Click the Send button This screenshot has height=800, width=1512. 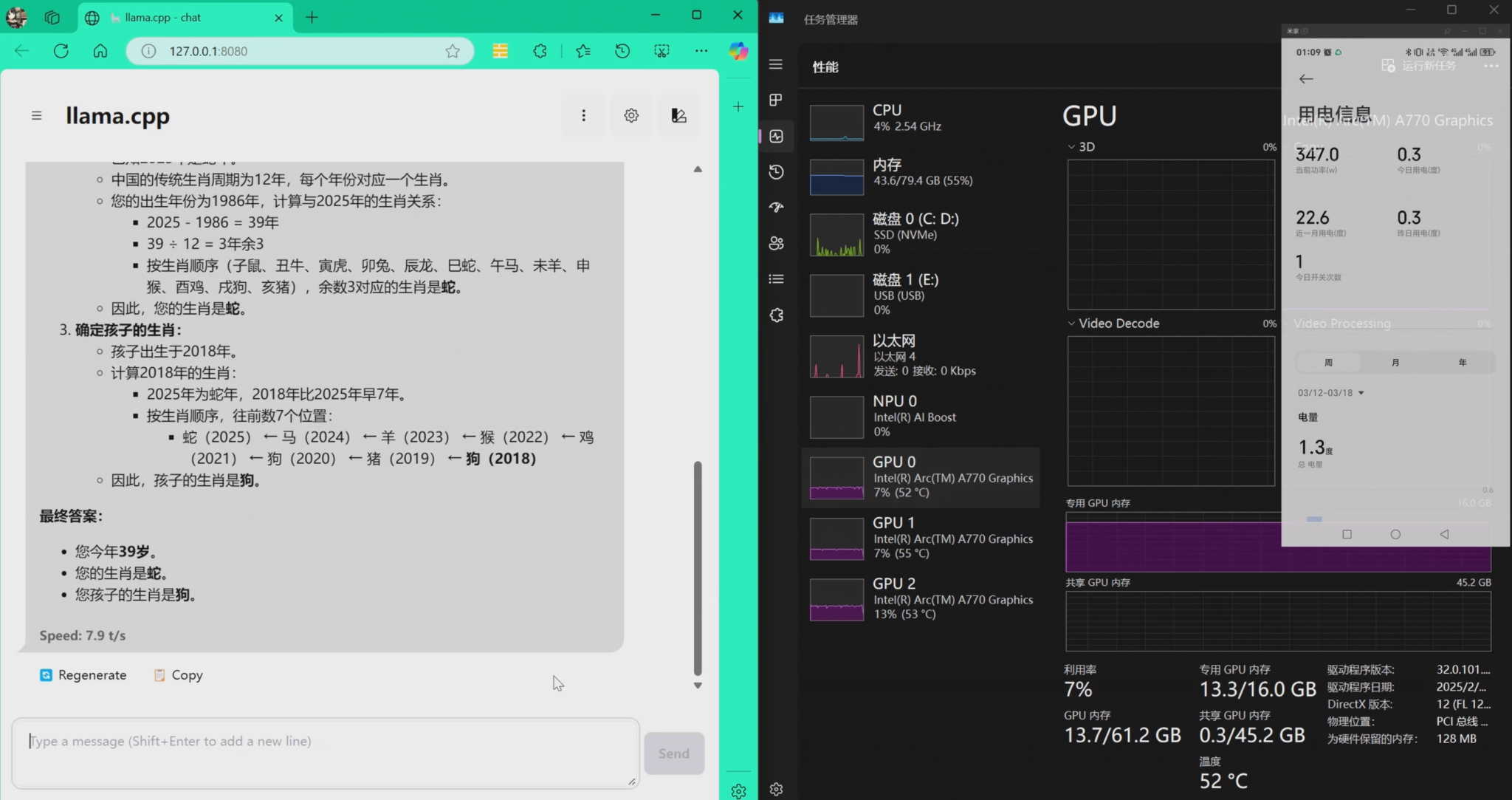(x=673, y=753)
